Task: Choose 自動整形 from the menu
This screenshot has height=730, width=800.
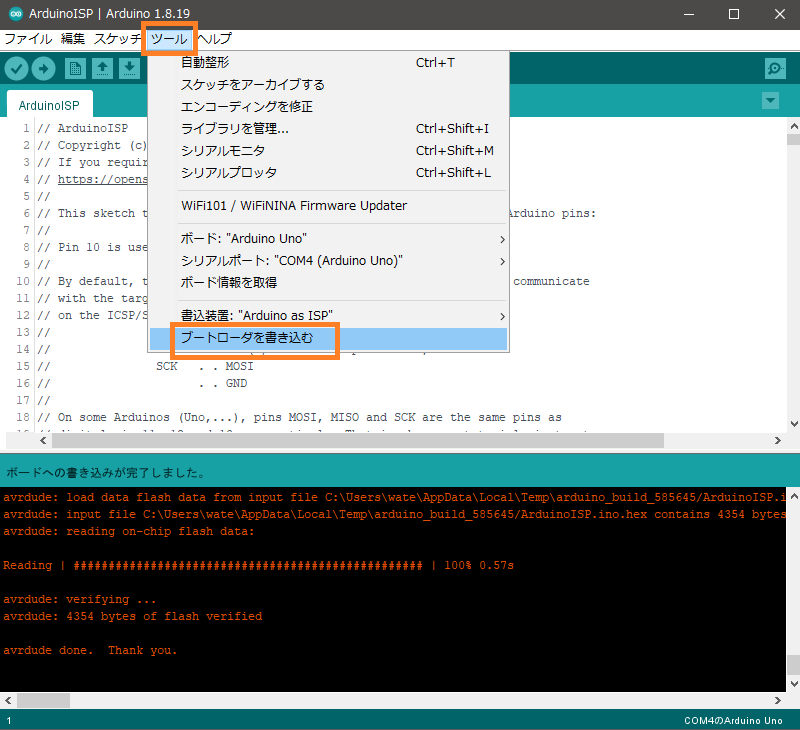Action: (x=329, y=63)
